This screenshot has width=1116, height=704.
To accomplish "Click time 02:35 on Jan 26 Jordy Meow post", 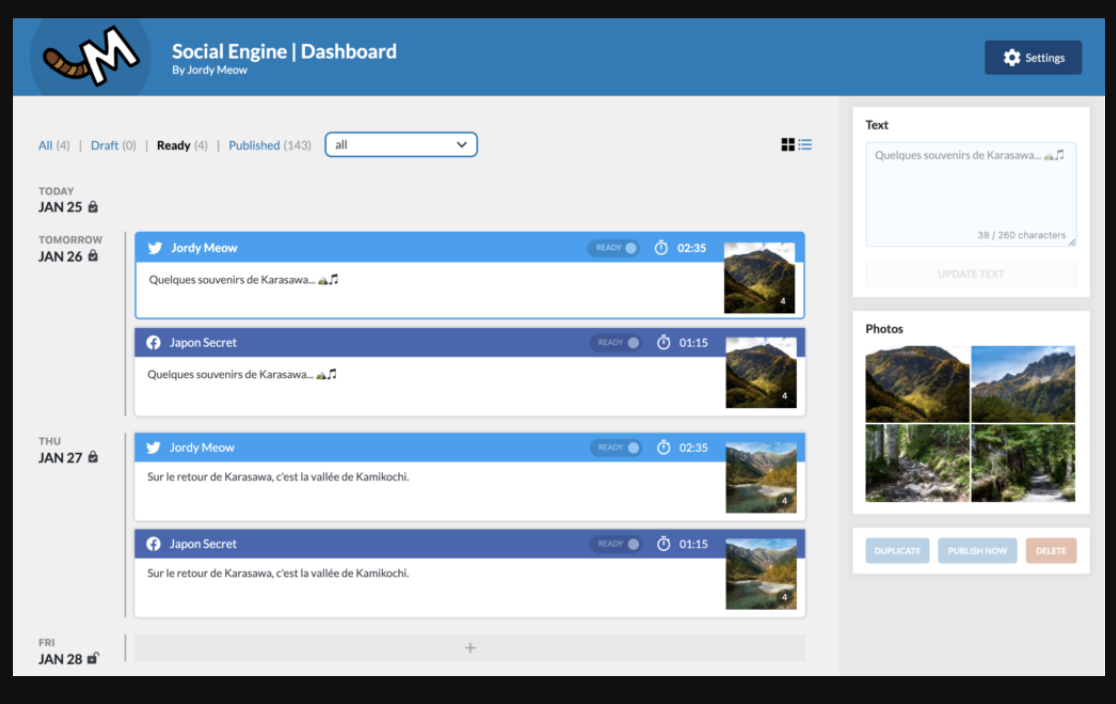I will click(691, 248).
